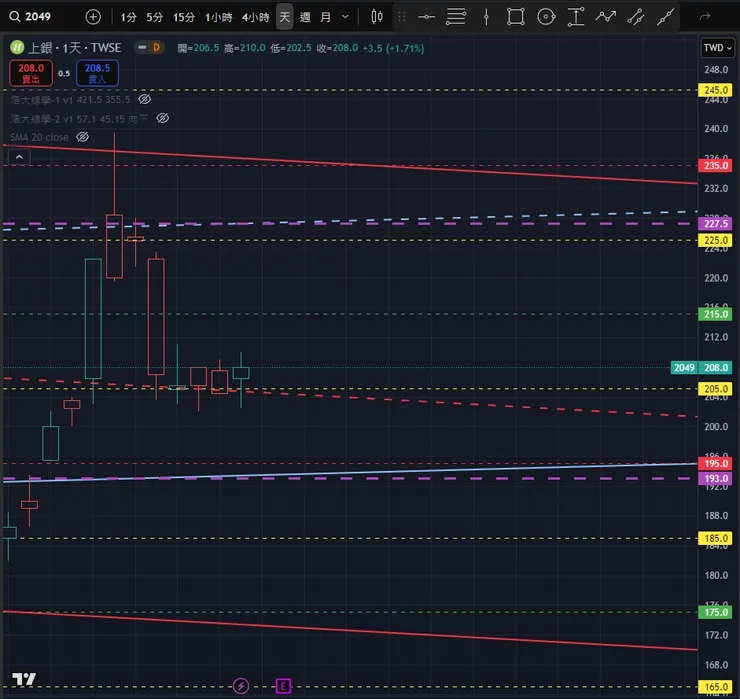Choose the 4小時 timeframe
This screenshot has width=740, height=699.
[255, 17]
